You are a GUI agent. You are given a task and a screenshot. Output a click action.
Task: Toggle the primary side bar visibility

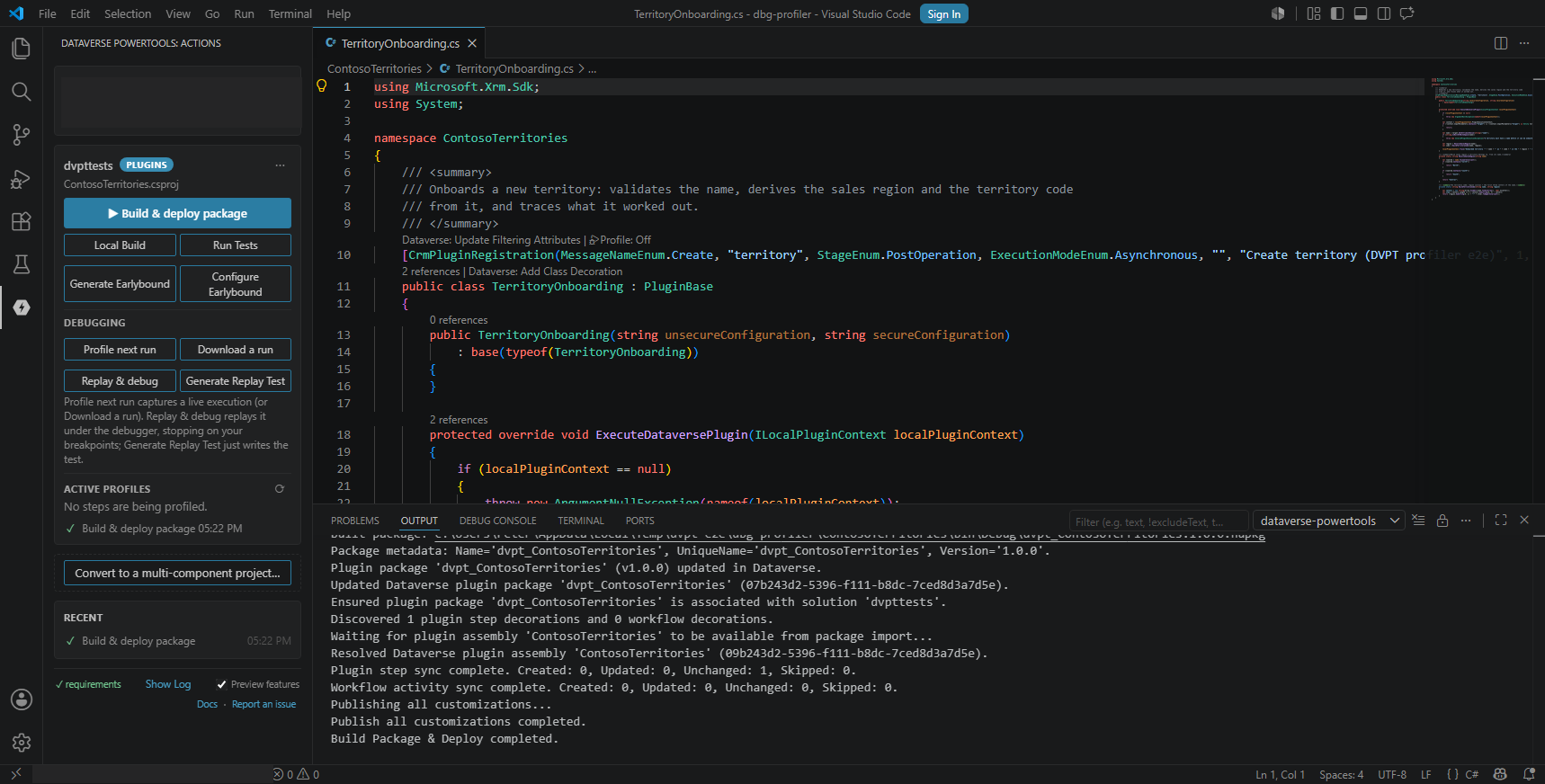coord(1337,13)
